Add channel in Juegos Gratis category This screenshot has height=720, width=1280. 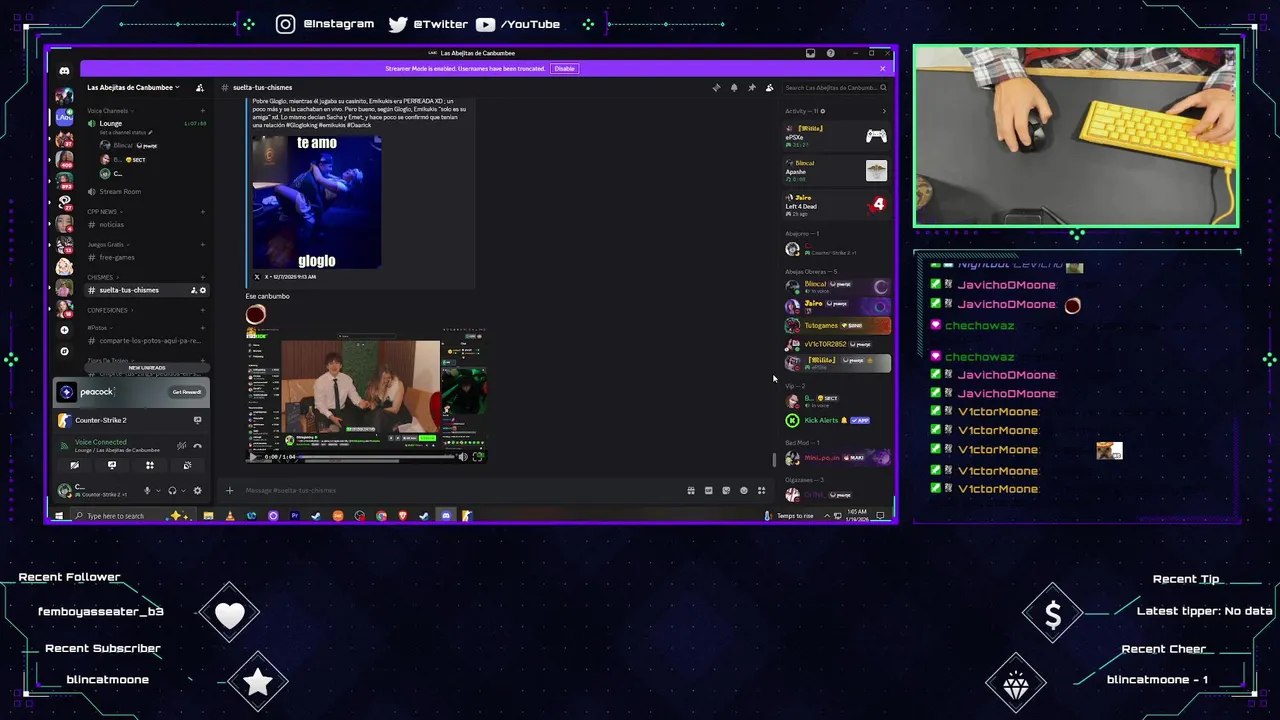click(x=202, y=244)
